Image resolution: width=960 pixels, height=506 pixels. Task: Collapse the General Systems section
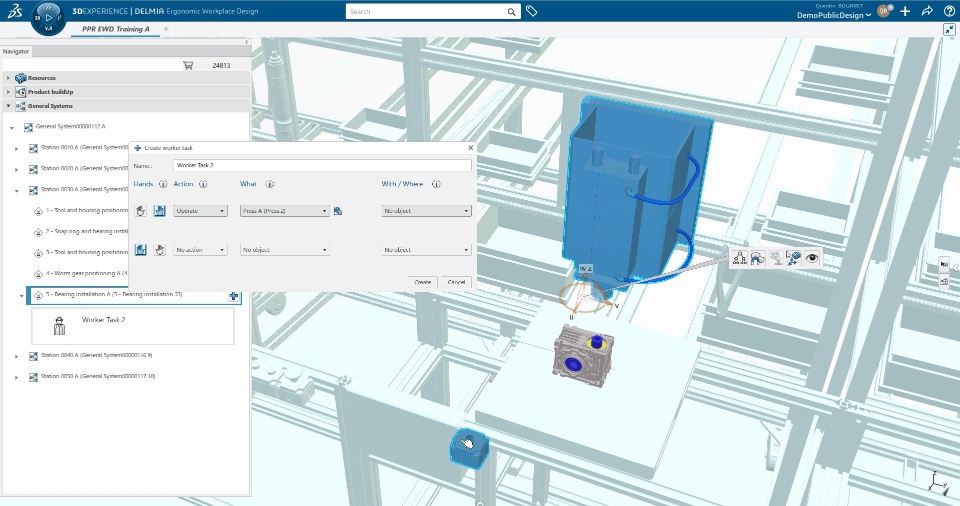coord(8,106)
